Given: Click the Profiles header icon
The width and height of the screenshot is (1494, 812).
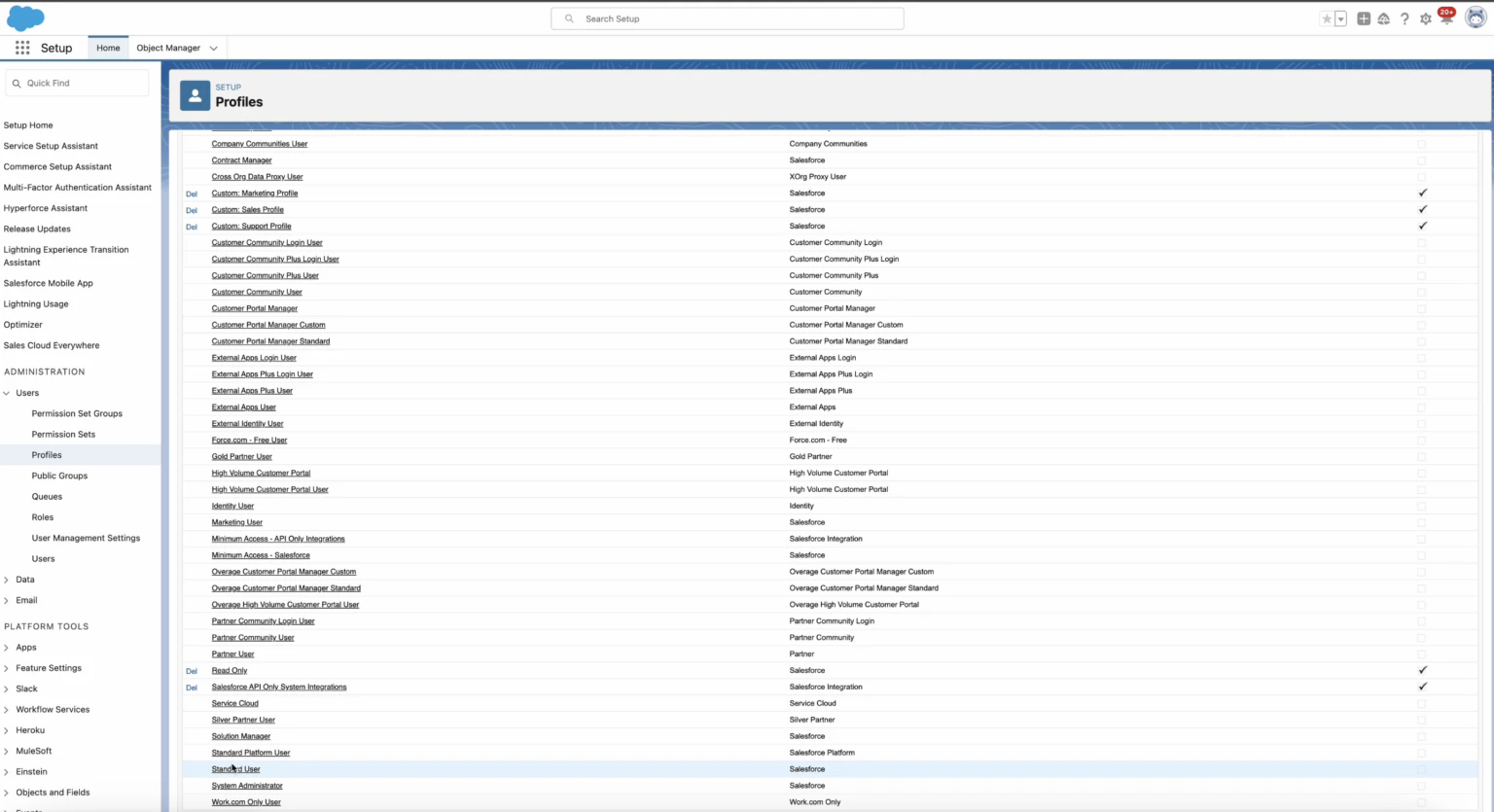Looking at the screenshot, I should (196, 95).
